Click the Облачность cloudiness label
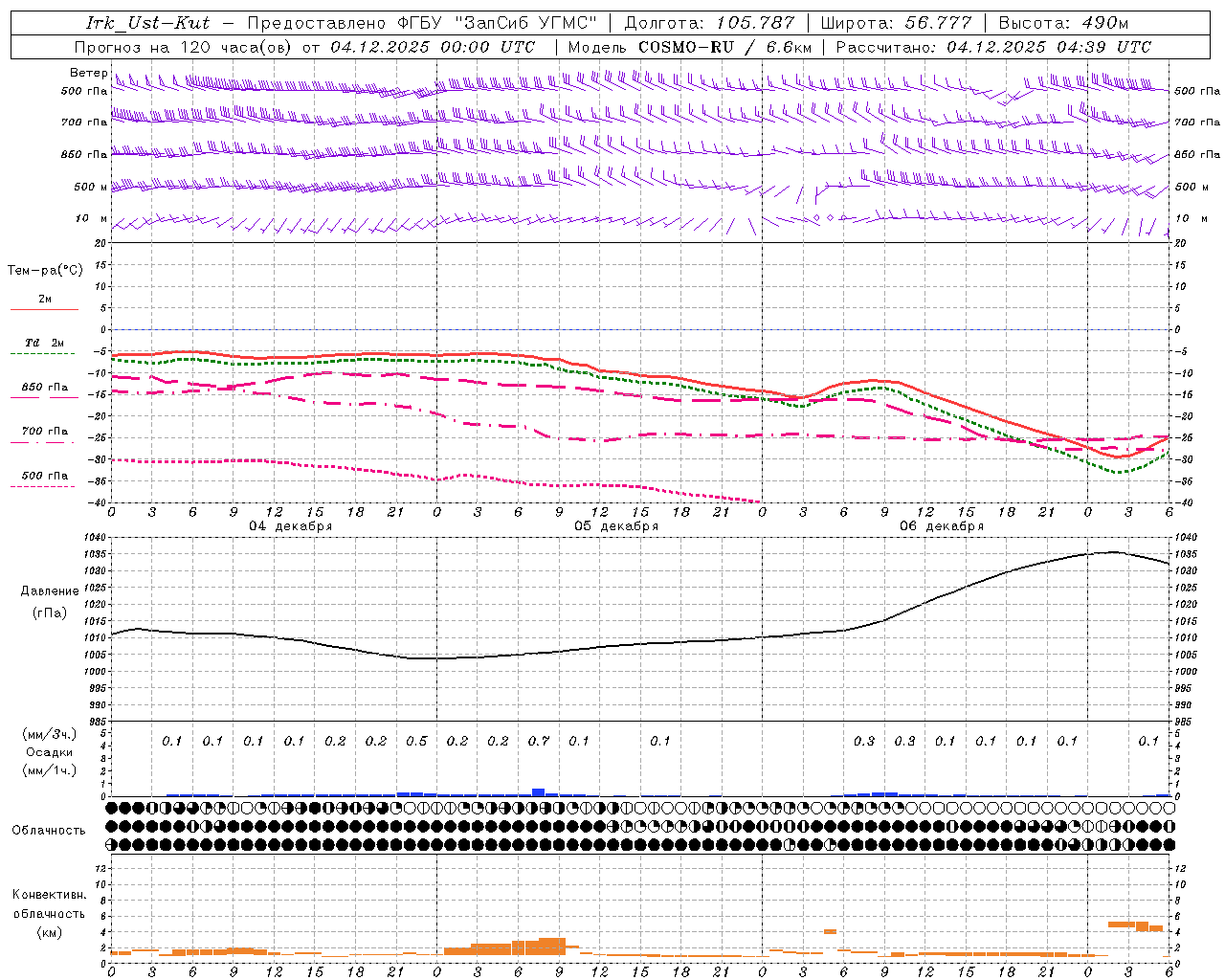Image resolution: width=1225 pixels, height=980 pixels. [x=49, y=831]
